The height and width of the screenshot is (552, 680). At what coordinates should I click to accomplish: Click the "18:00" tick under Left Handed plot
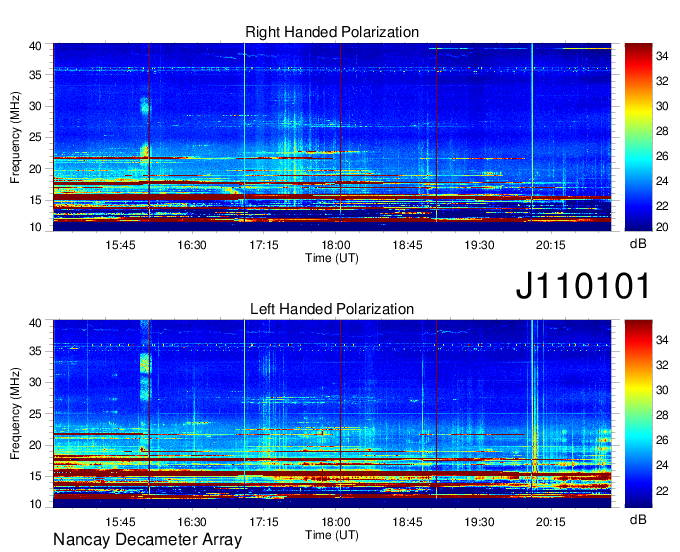click(336, 522)
